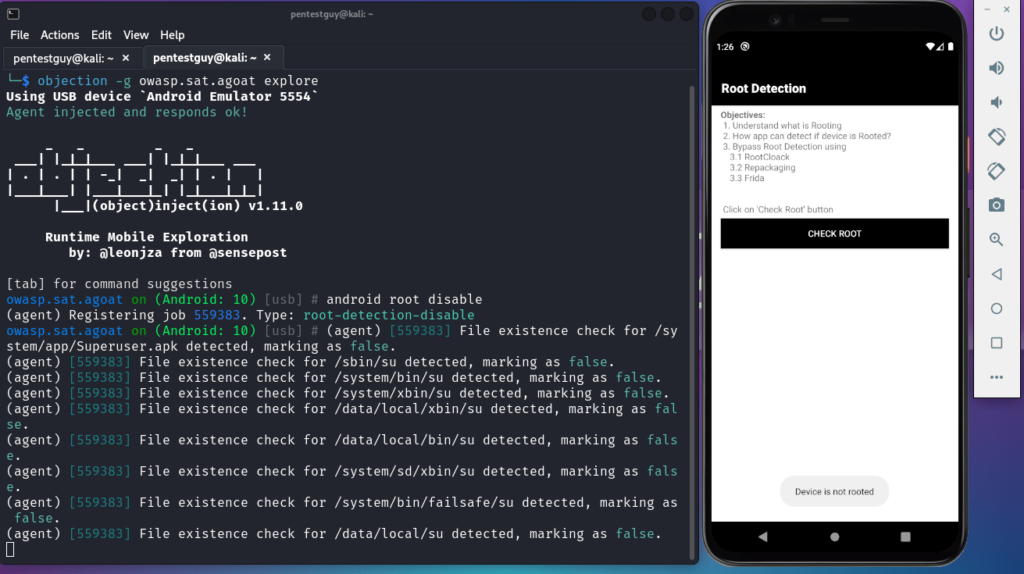The height and width of the screenshot is (574, 1024).
Task: Click 'Using USB device Android Emulator 5554' line
Action: [x=162, y=97]
